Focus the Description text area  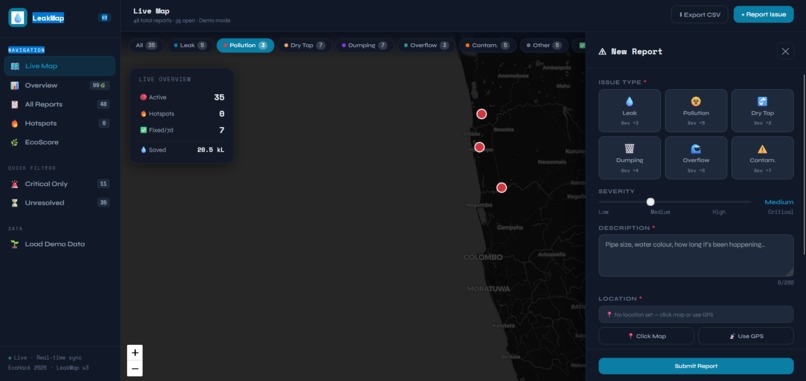[x=696, y=256]
